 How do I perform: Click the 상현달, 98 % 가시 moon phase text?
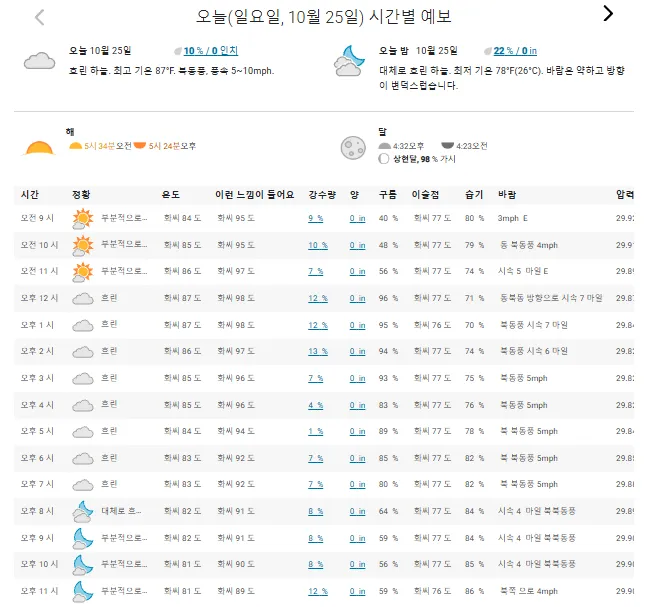tap(424, 159)
